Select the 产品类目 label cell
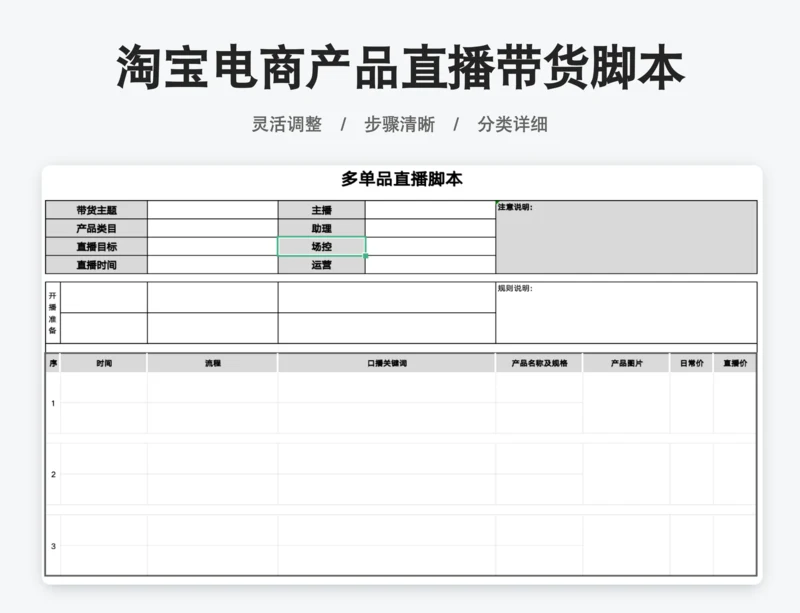 pyautogui.click(x=96, y=228)
